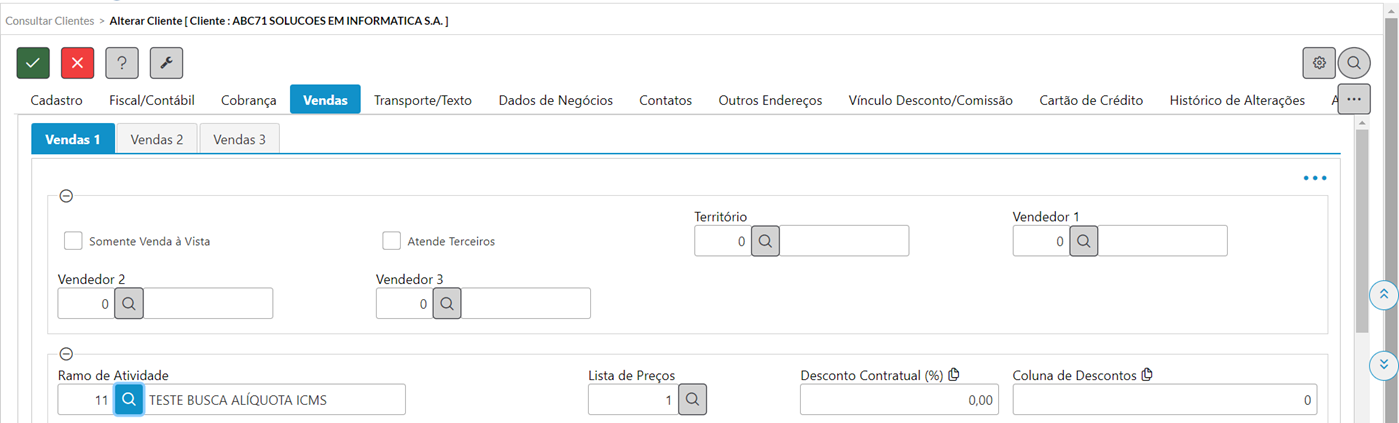Open the Território lookup magnifier
This screenshot has width=1399, height=423.
click(765, 241)
